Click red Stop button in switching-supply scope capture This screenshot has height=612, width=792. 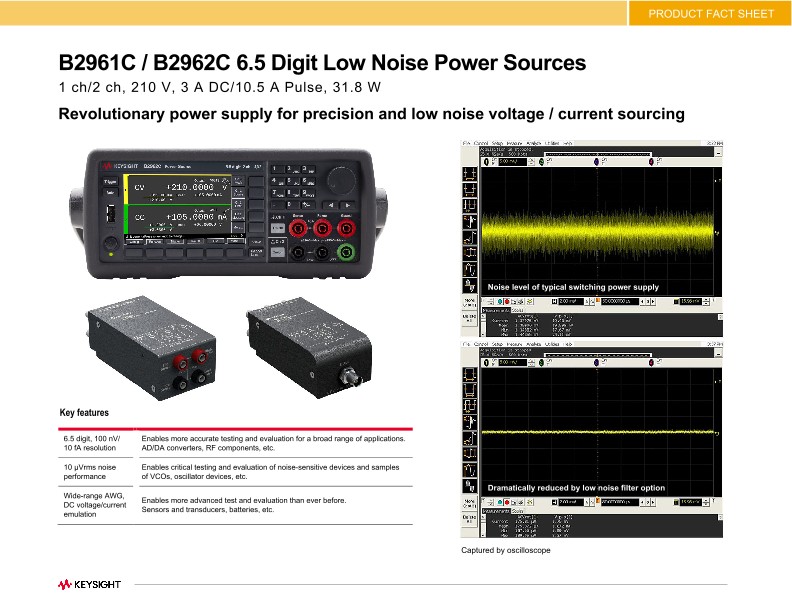(x=507, y=302)
